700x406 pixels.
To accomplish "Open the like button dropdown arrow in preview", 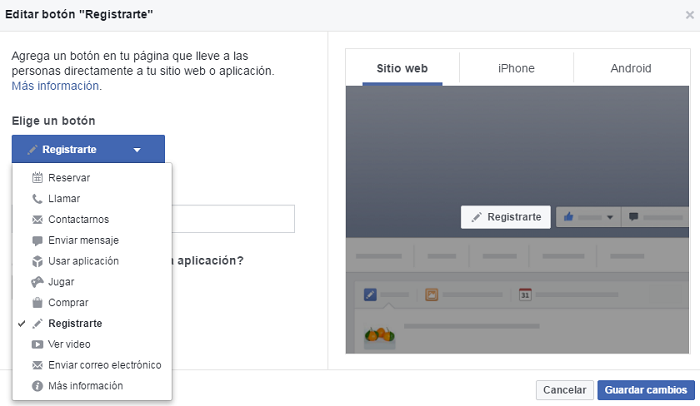I will [x=609, y=217].
